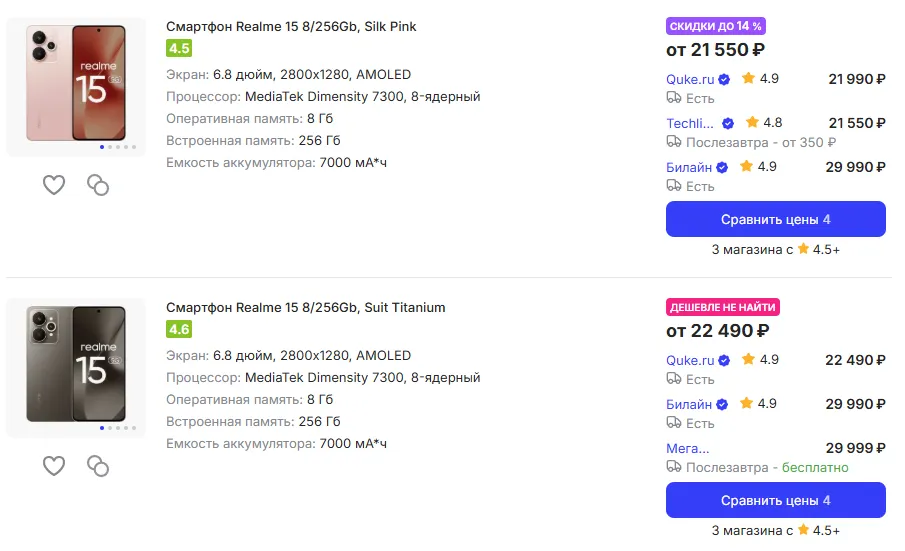The width and height of the screenshot is (905, 551).
Task: Open Смартфон Realme 15 Suit Titanium title link
Action: coord(306,307)
